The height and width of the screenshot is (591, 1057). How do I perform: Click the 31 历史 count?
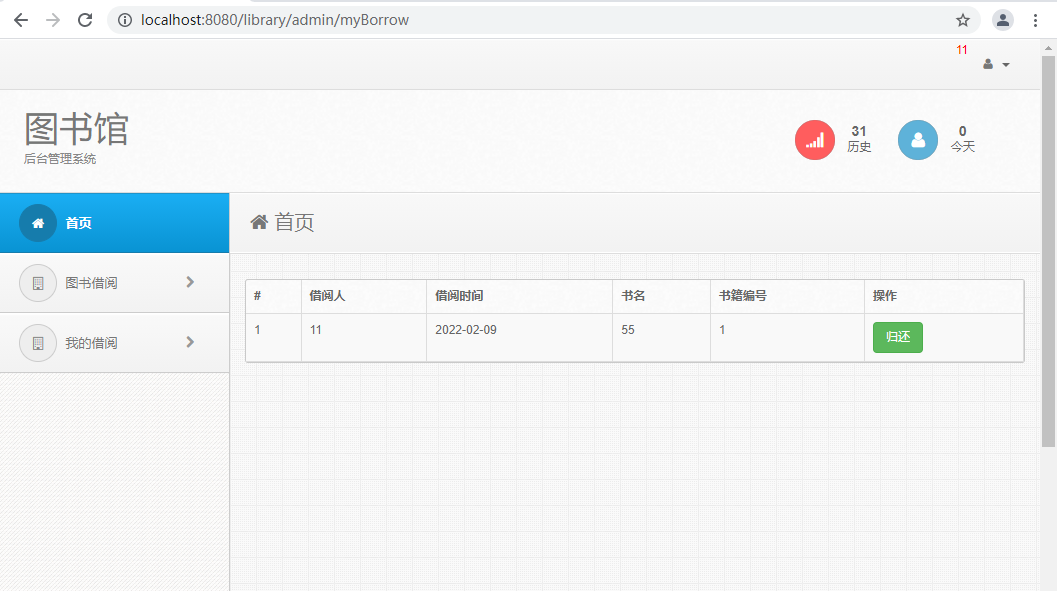859,139
